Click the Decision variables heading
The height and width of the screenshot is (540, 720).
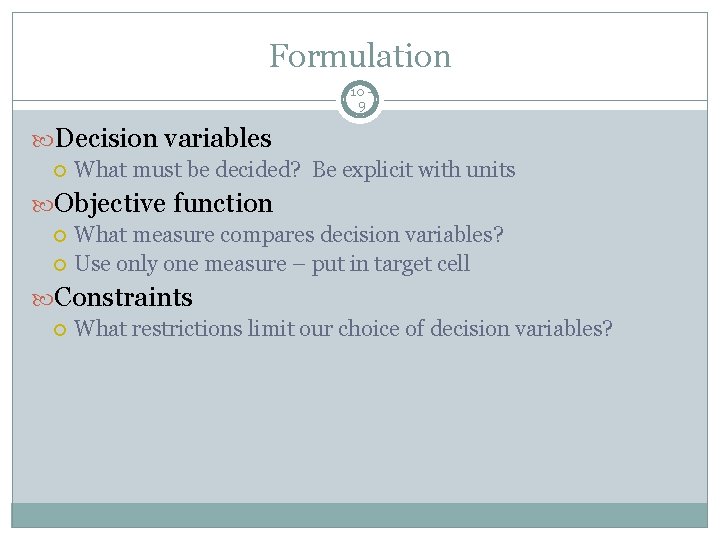[164, 138]
